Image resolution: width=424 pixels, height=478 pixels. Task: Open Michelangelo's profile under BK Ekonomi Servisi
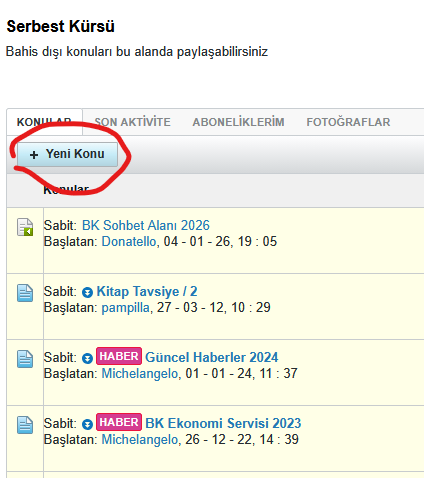point(140,440)
